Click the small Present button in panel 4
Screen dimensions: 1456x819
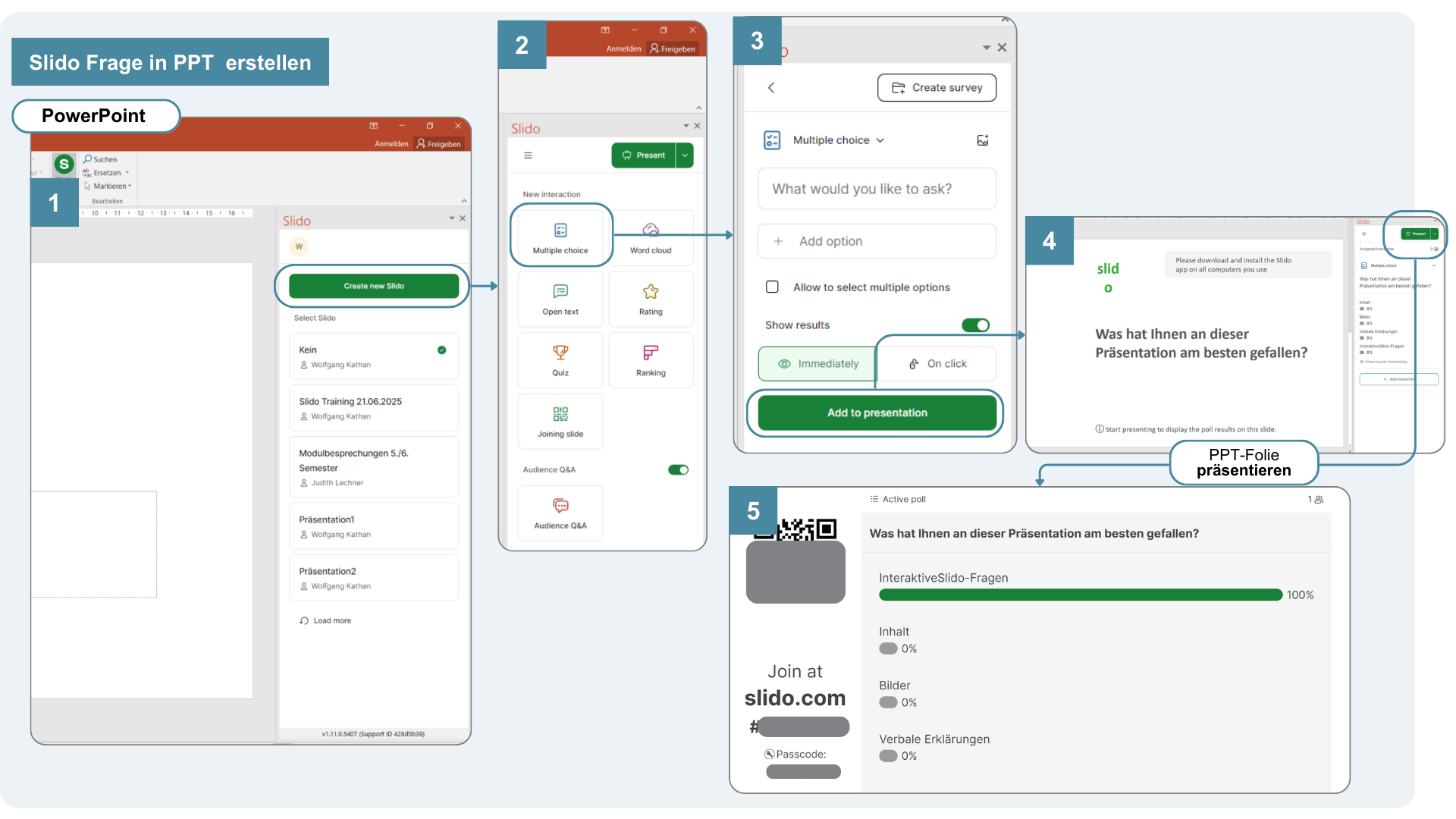pyautogui.click(x=1415, y=234)
